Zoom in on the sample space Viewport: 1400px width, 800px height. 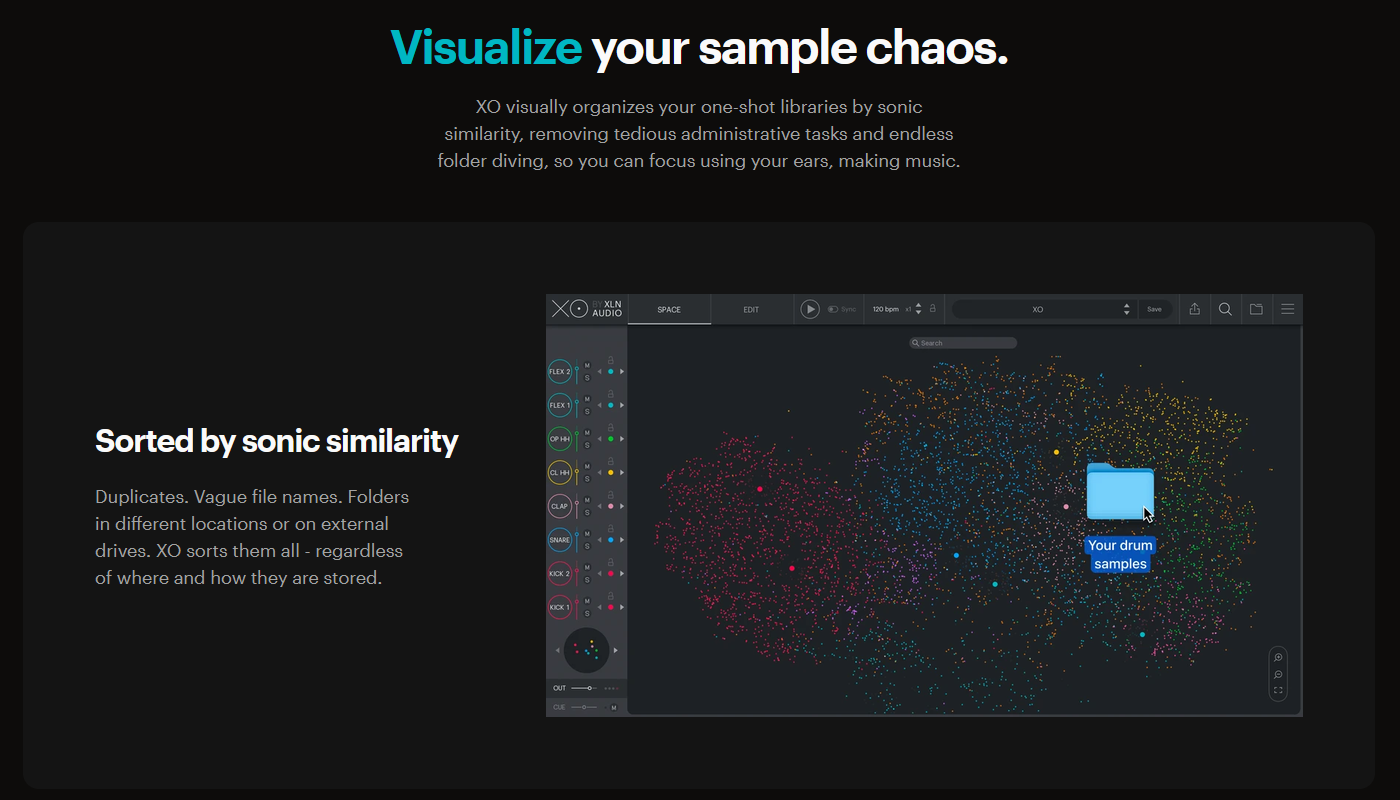pos(1278,658)
